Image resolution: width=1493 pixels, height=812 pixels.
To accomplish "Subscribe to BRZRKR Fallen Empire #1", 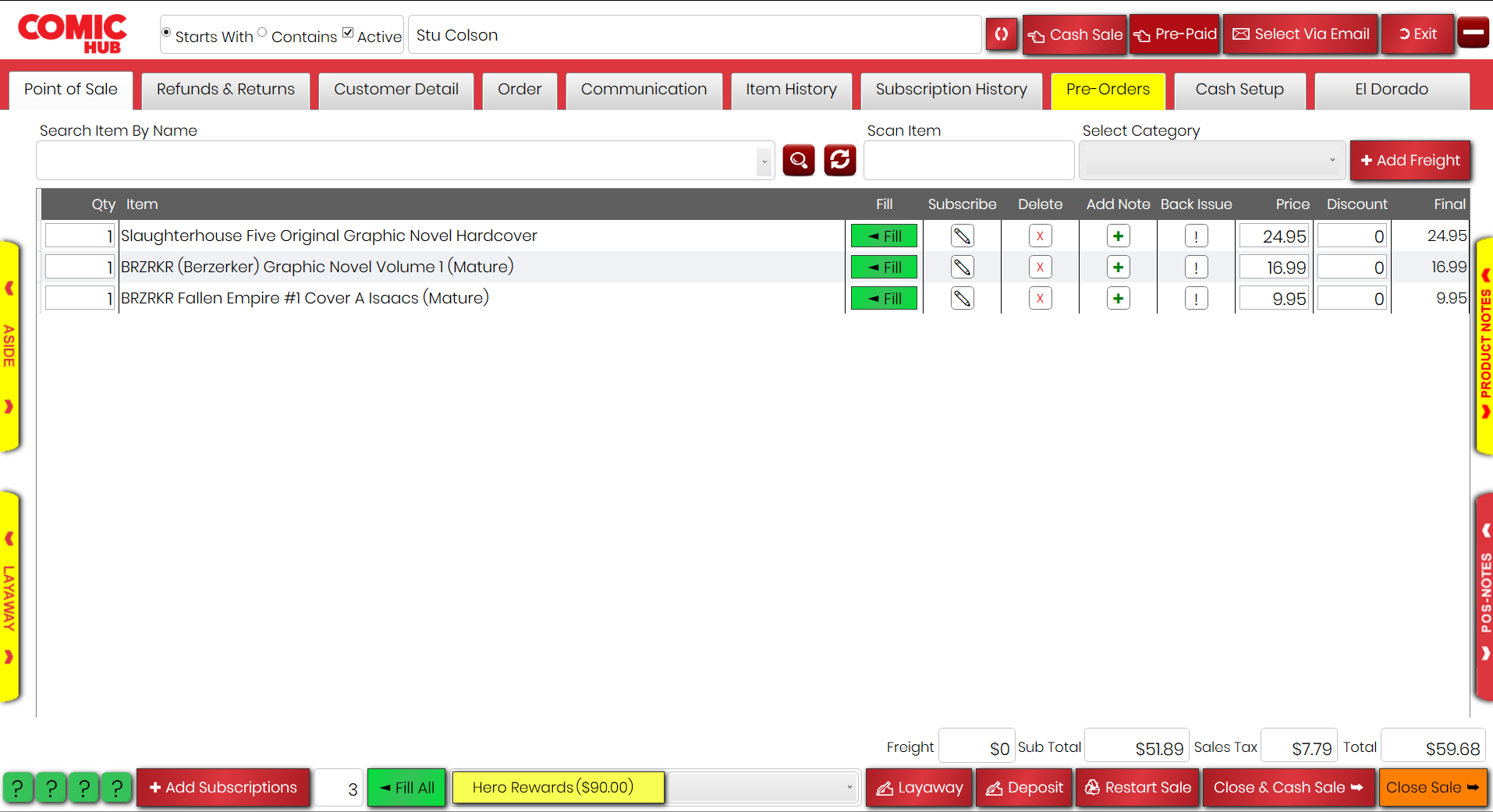I will (x=962, y=298).
